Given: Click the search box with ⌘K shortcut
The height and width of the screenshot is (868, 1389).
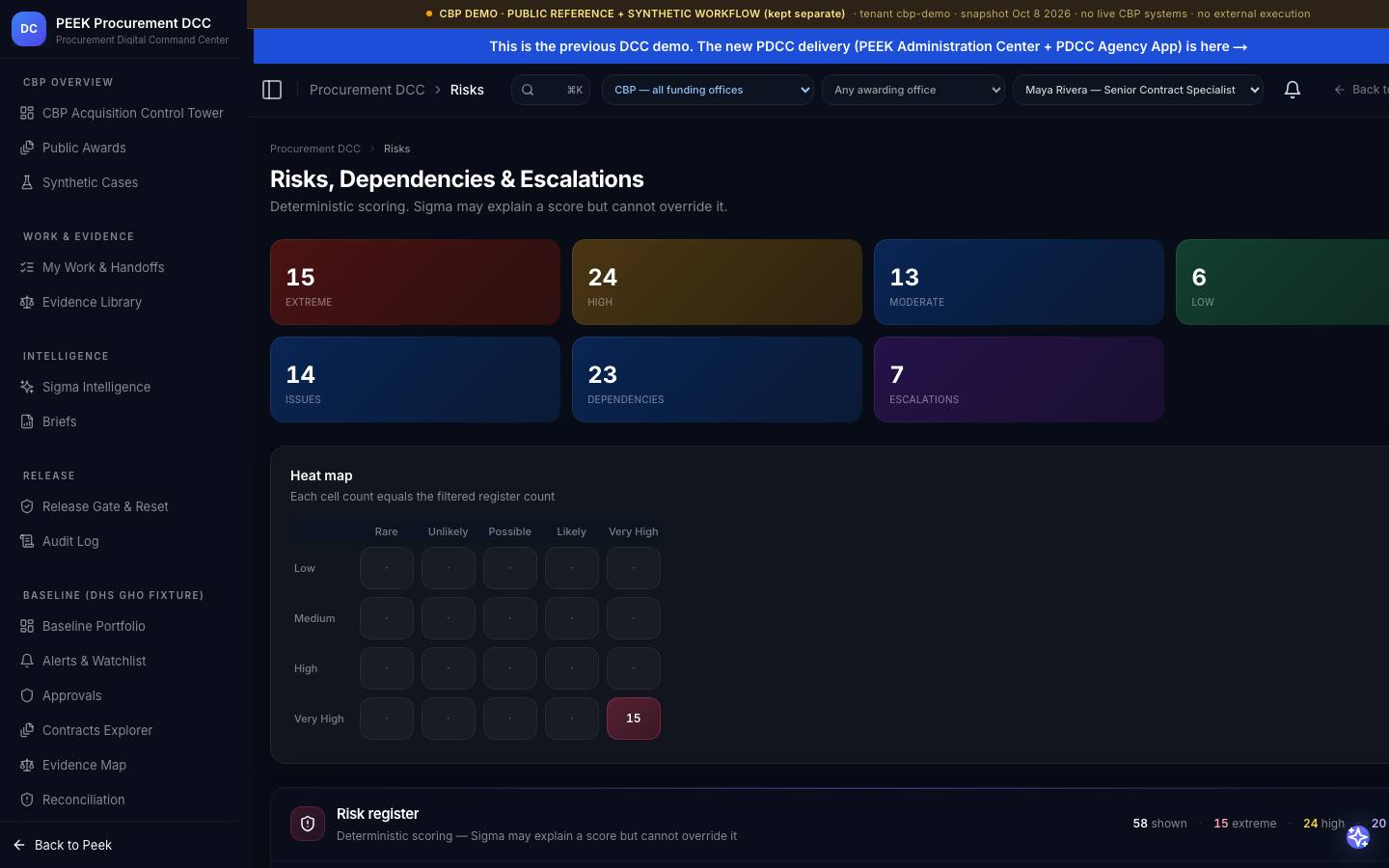Looking at the screenshot, I should point(551,90).
